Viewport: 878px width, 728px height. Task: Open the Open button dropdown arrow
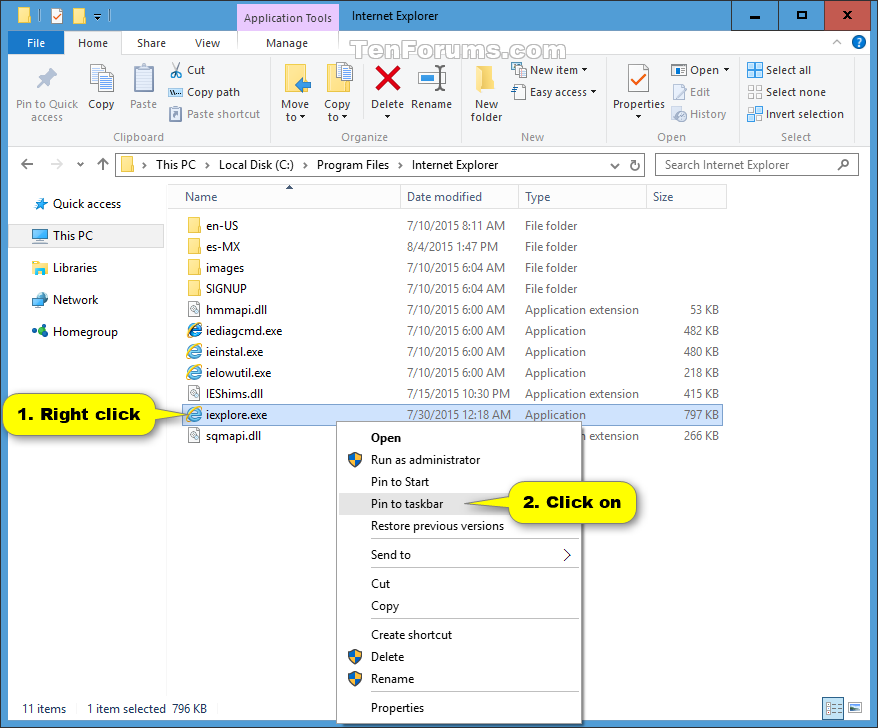coord(726,70)
